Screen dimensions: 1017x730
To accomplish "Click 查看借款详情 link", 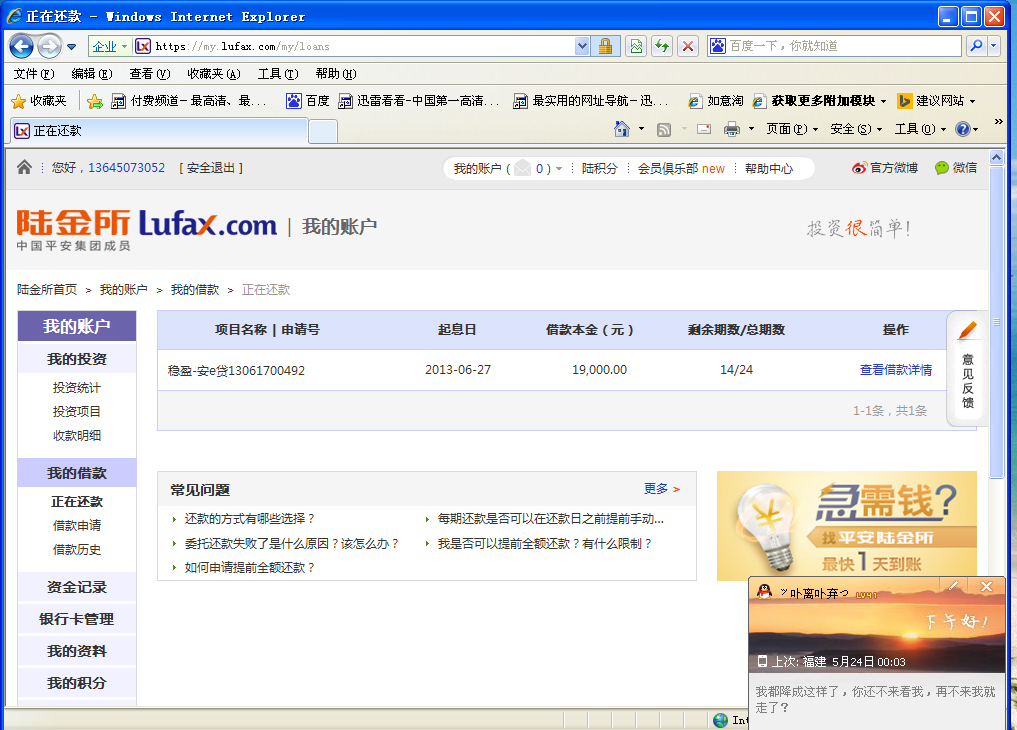I will pos(895,370).
